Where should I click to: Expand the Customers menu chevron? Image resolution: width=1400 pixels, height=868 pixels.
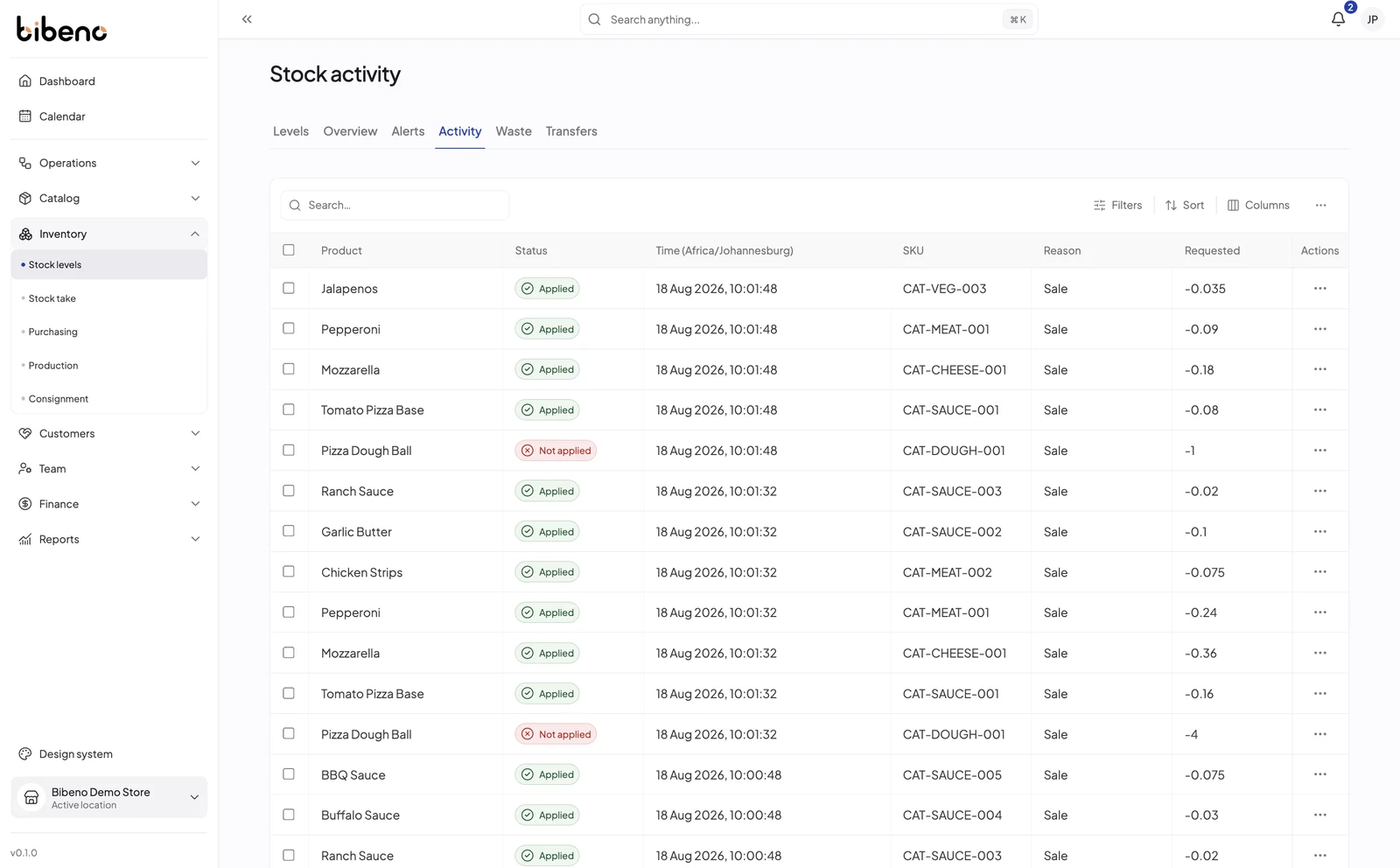[195, 433]
